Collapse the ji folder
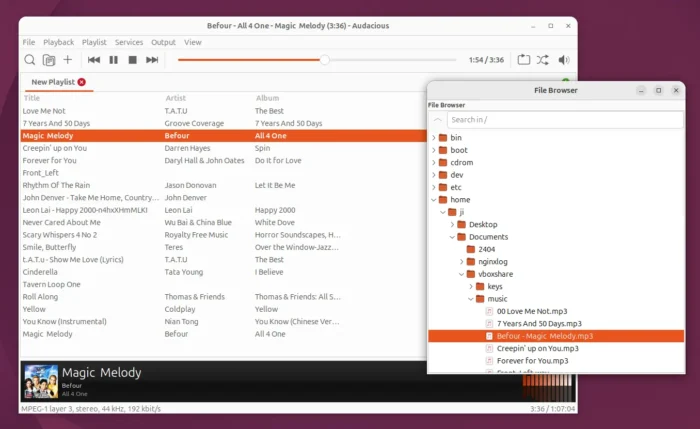Screen dimensions: 700x429 pos(443,212)
